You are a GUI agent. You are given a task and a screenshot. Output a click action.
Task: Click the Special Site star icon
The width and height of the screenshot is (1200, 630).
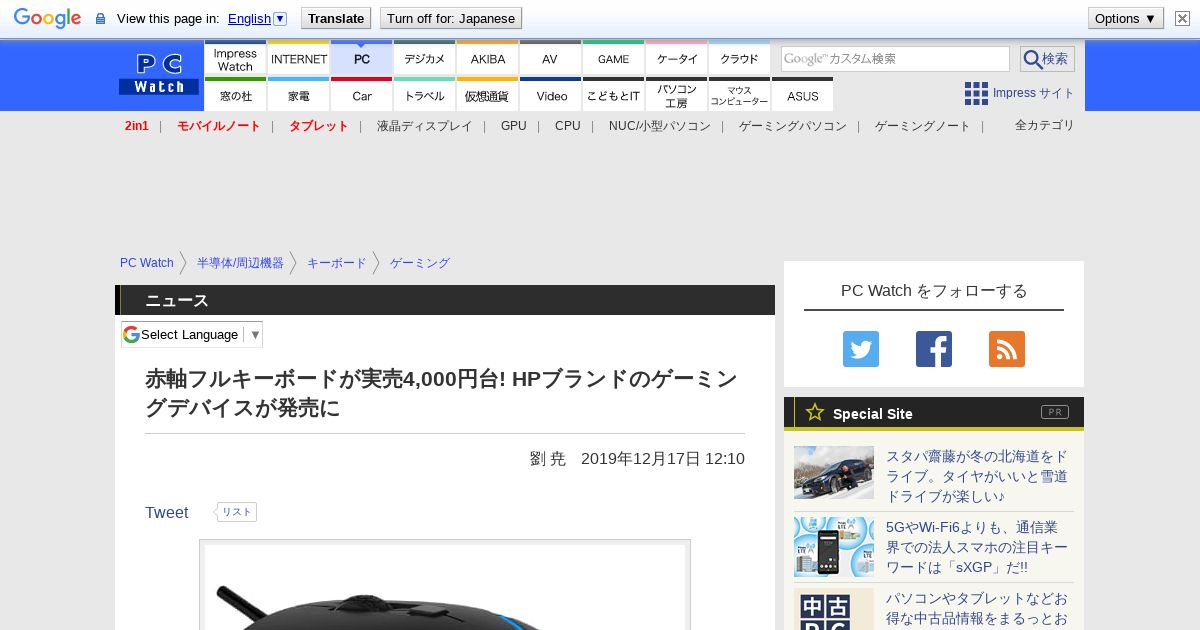(x=815, y=412)
